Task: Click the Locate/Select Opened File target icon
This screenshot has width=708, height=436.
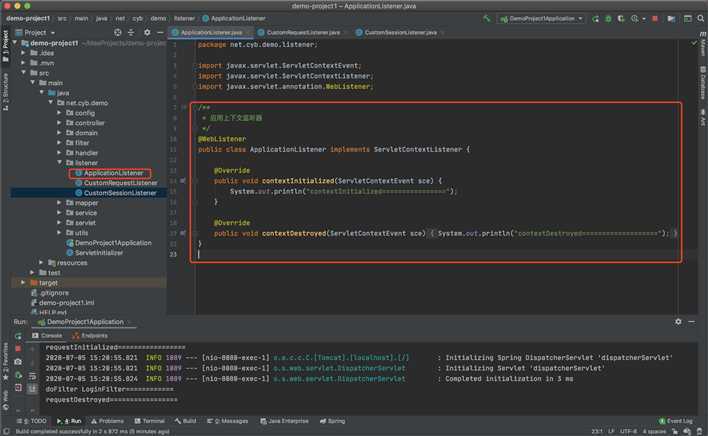Action: click(118, 32)
